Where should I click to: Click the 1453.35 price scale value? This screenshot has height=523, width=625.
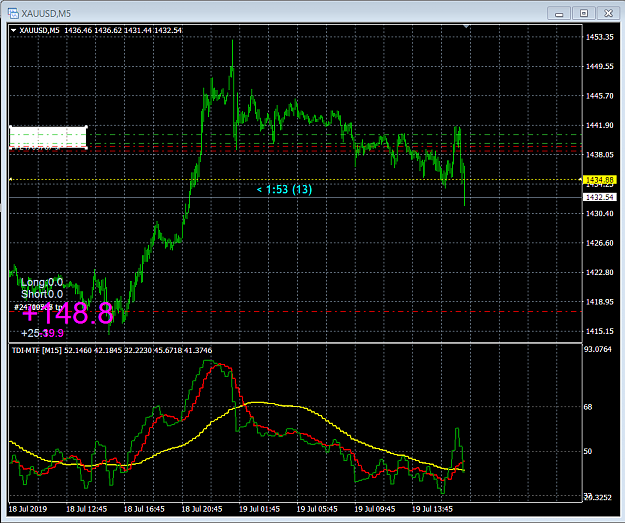[x=599, y=37]
